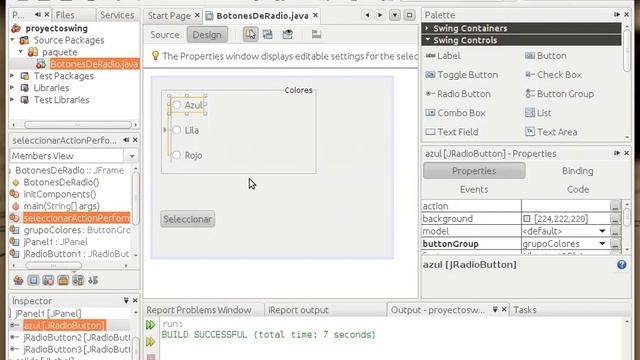Viewport: 640px width, 360px height.
Task: Pick Toggle Button from Palette
Action: tap(462, 75)
